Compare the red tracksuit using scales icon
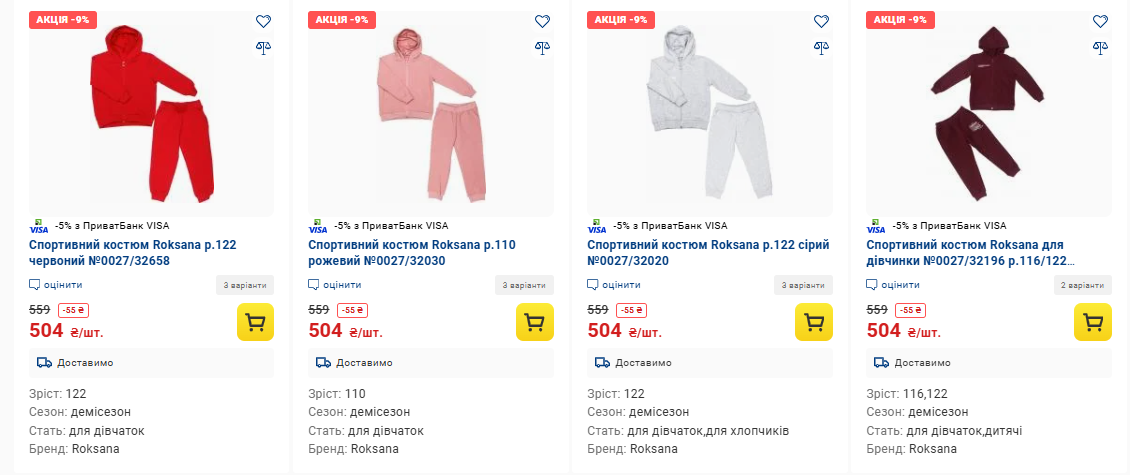Image resolution: width=1130 pixels, height=475 pixels. (x=263, y=45)
